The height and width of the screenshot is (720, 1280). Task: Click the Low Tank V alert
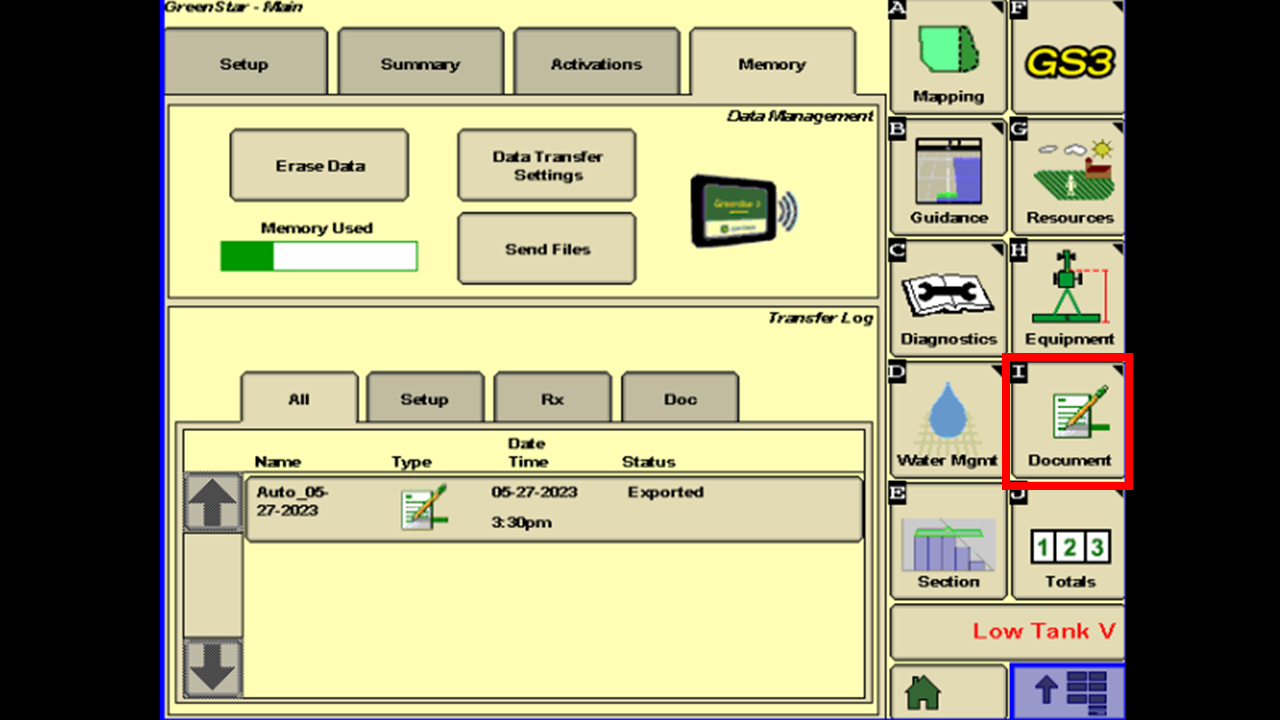pyautogui.click(x=1008, y=631)
